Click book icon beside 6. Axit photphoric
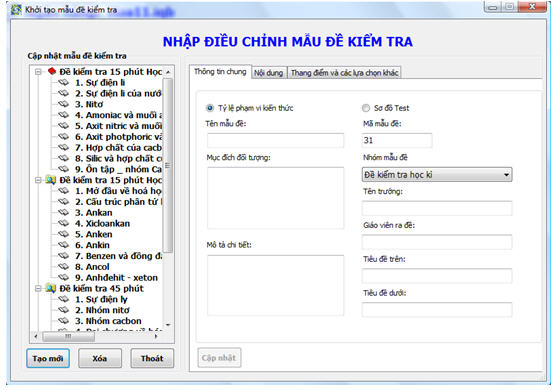 [63, 137]
